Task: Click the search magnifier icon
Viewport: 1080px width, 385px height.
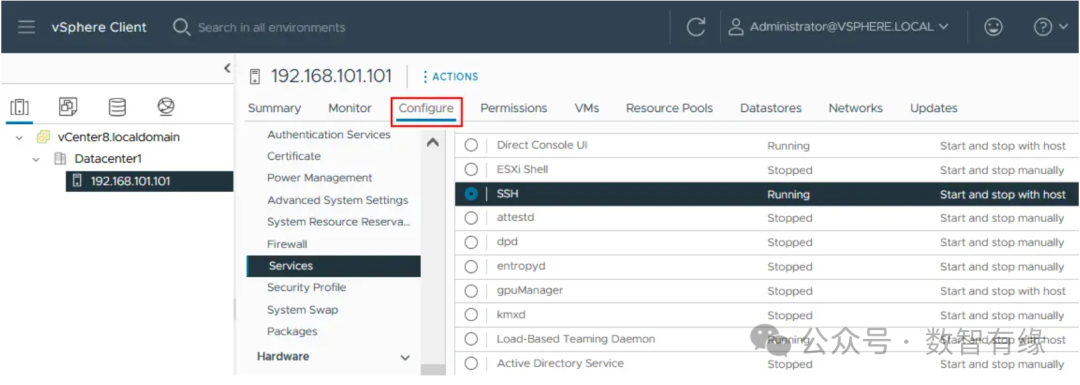Action: [181, 28]
